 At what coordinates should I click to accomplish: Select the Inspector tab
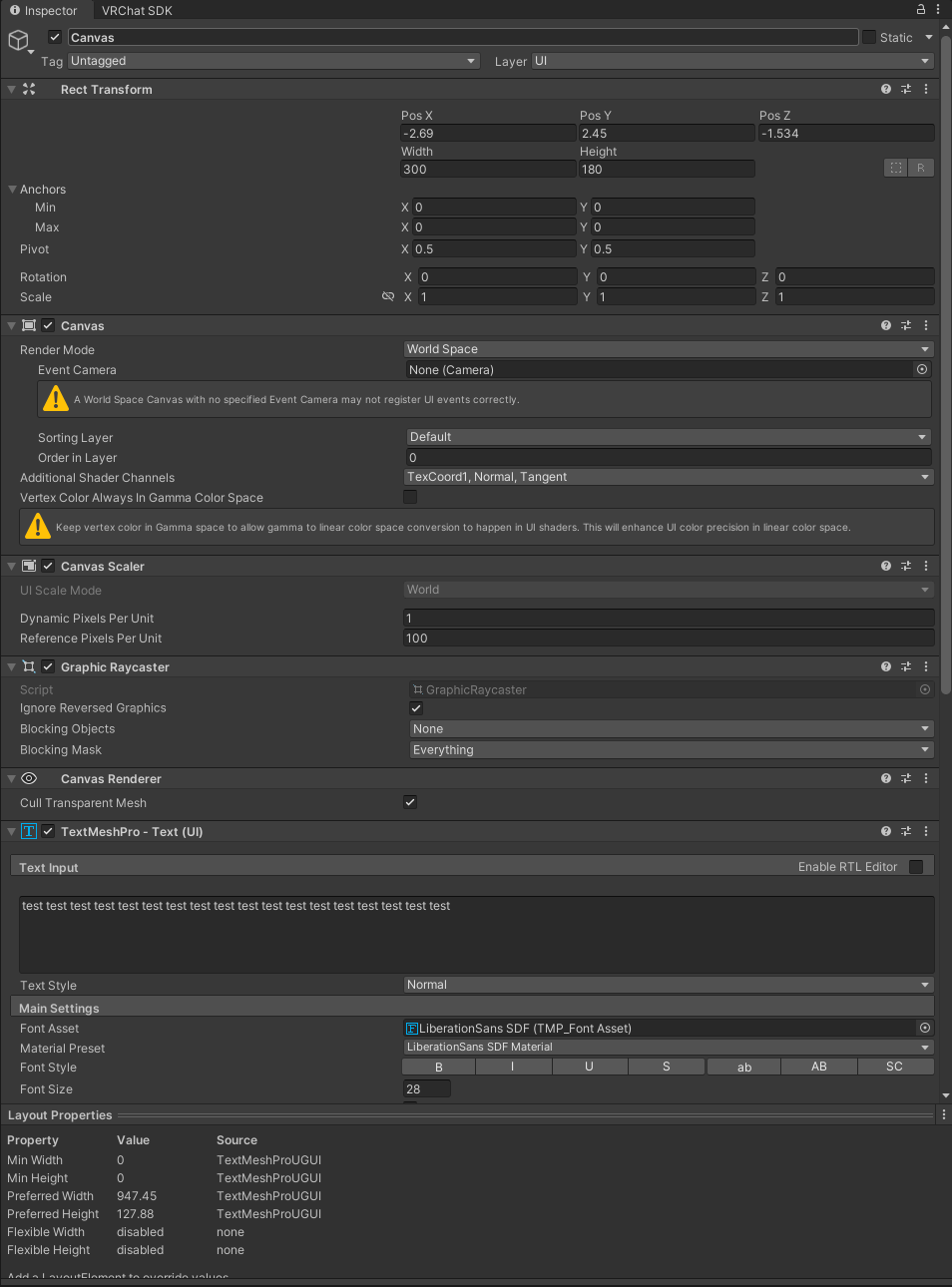click(44, 10)
